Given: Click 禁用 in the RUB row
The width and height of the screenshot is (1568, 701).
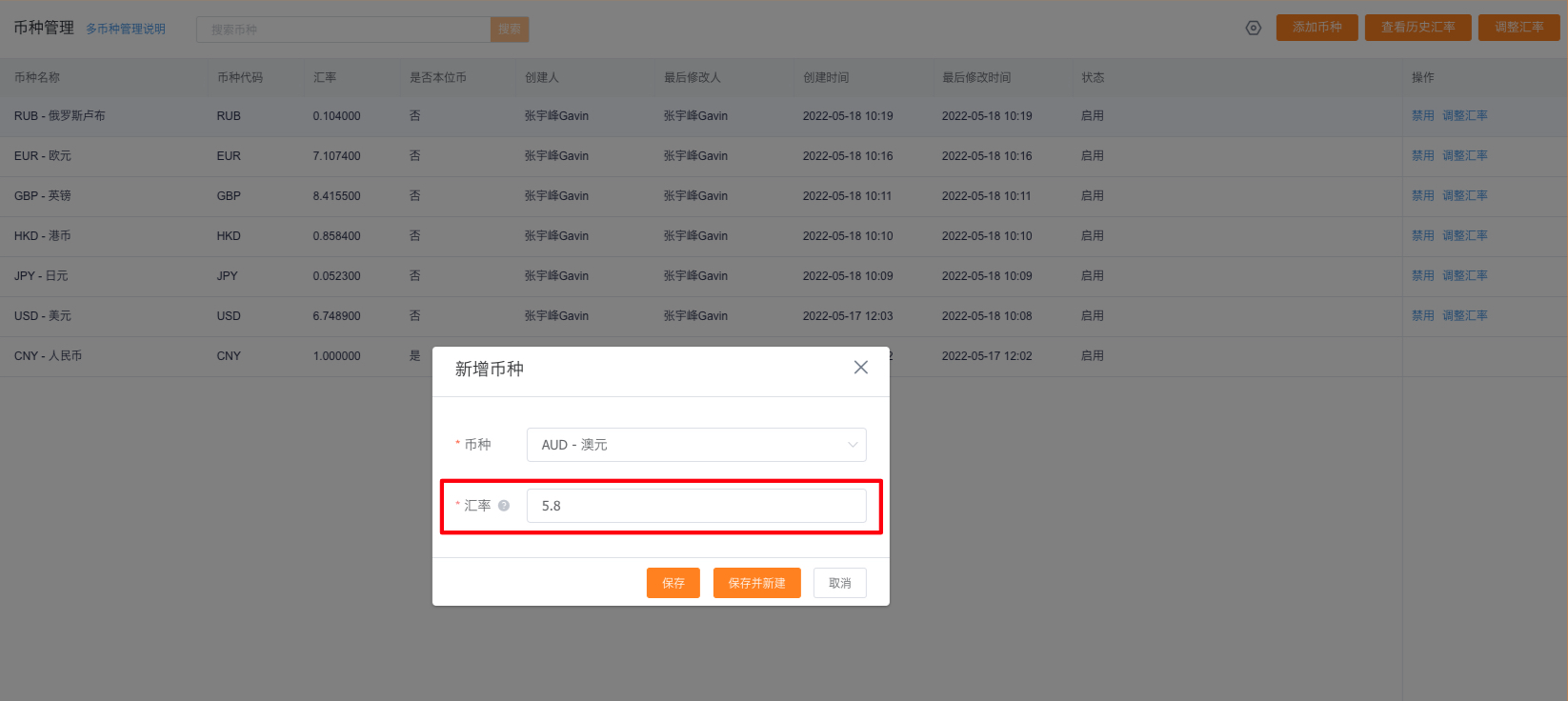Looking at the screenshot, I should [x=1423, y=116].
